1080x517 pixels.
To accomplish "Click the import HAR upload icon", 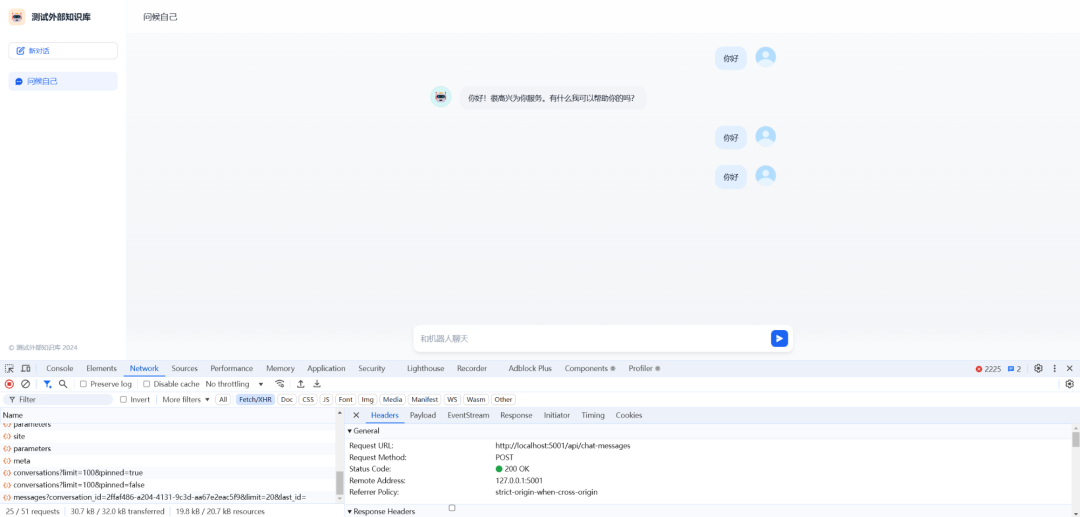I will point(300,384).
